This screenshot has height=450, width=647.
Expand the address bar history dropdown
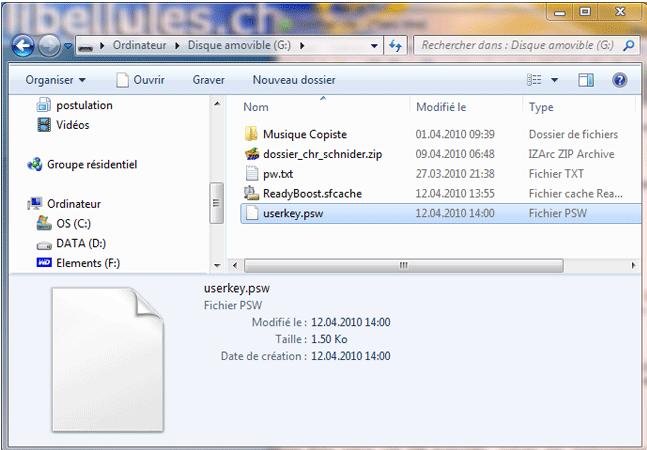(372, 46)
